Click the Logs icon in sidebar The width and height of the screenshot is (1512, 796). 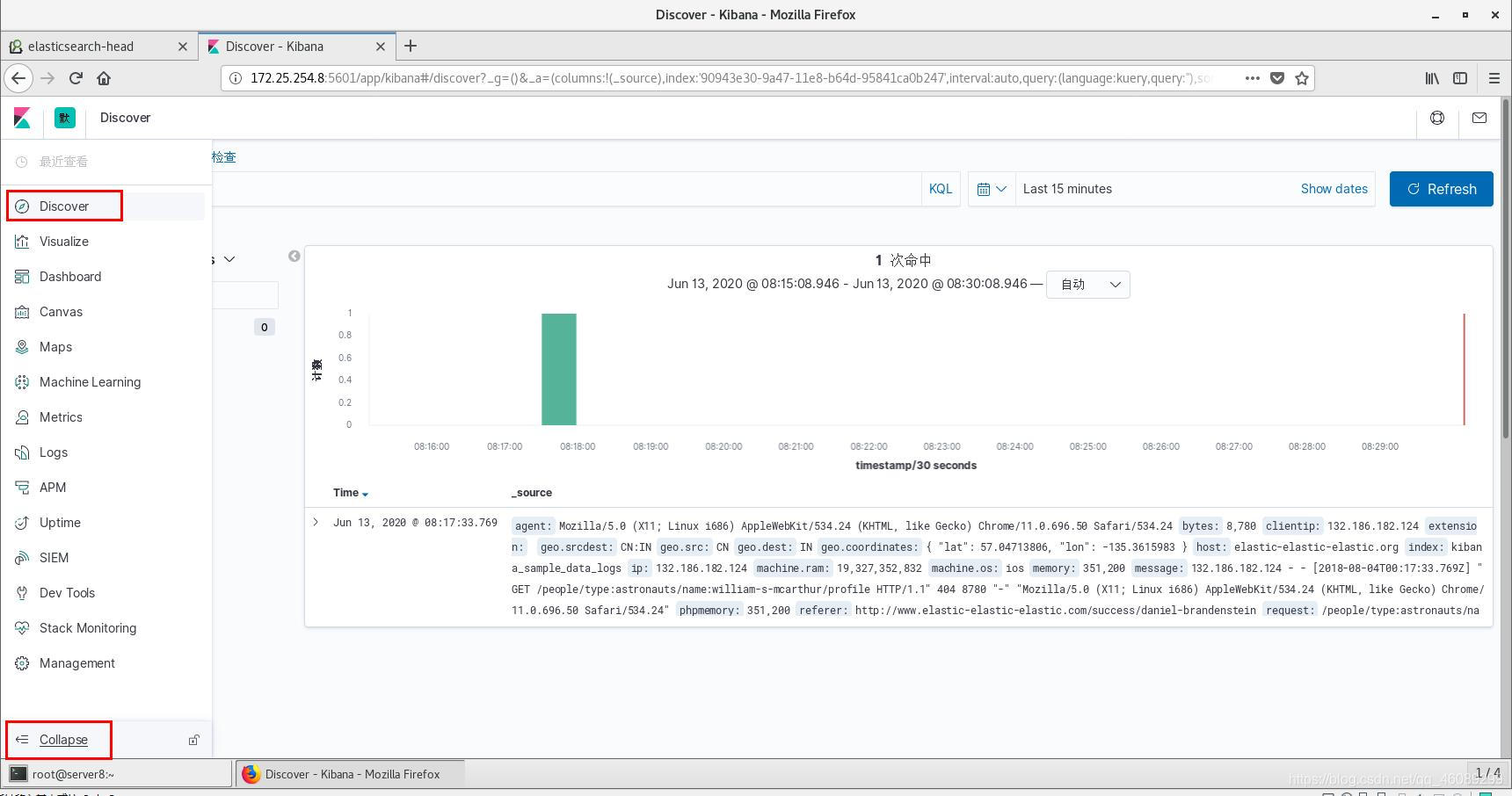click(x=22, y=452)
